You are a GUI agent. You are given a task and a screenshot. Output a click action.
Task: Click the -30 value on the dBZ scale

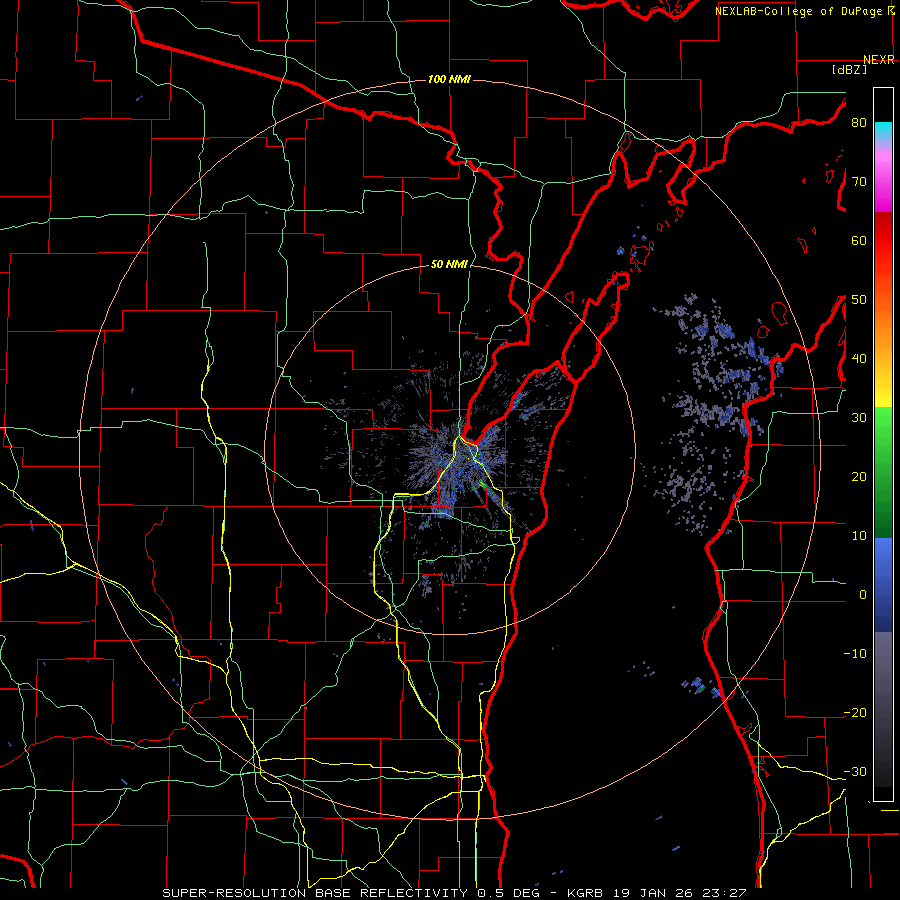[x=855, y=772]
